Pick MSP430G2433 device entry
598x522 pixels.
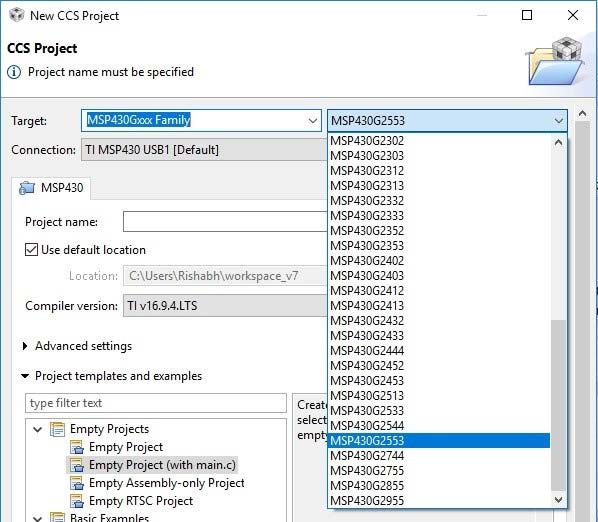[x=439, y=336]
